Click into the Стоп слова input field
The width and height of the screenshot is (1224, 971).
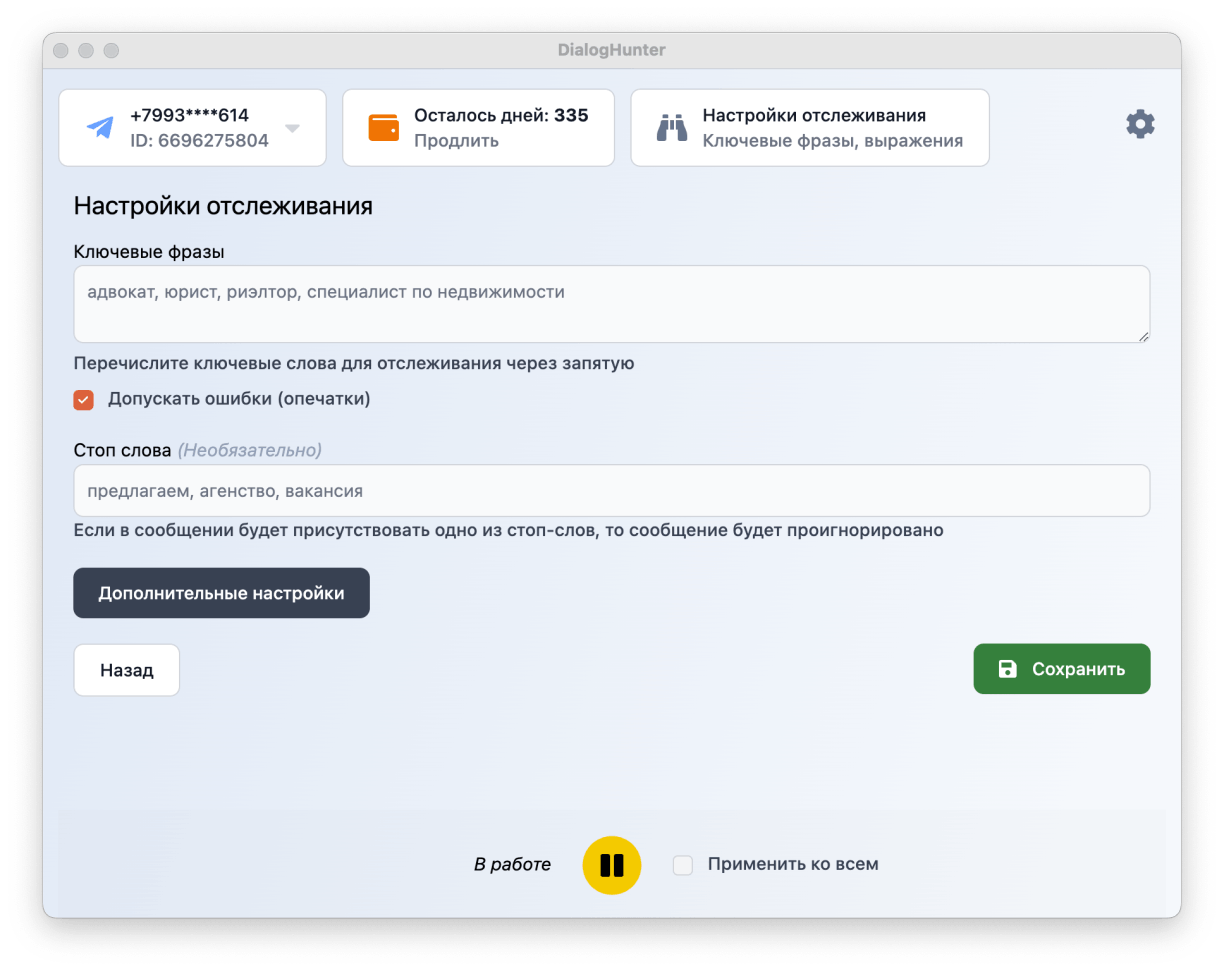[x=611, y=491]
